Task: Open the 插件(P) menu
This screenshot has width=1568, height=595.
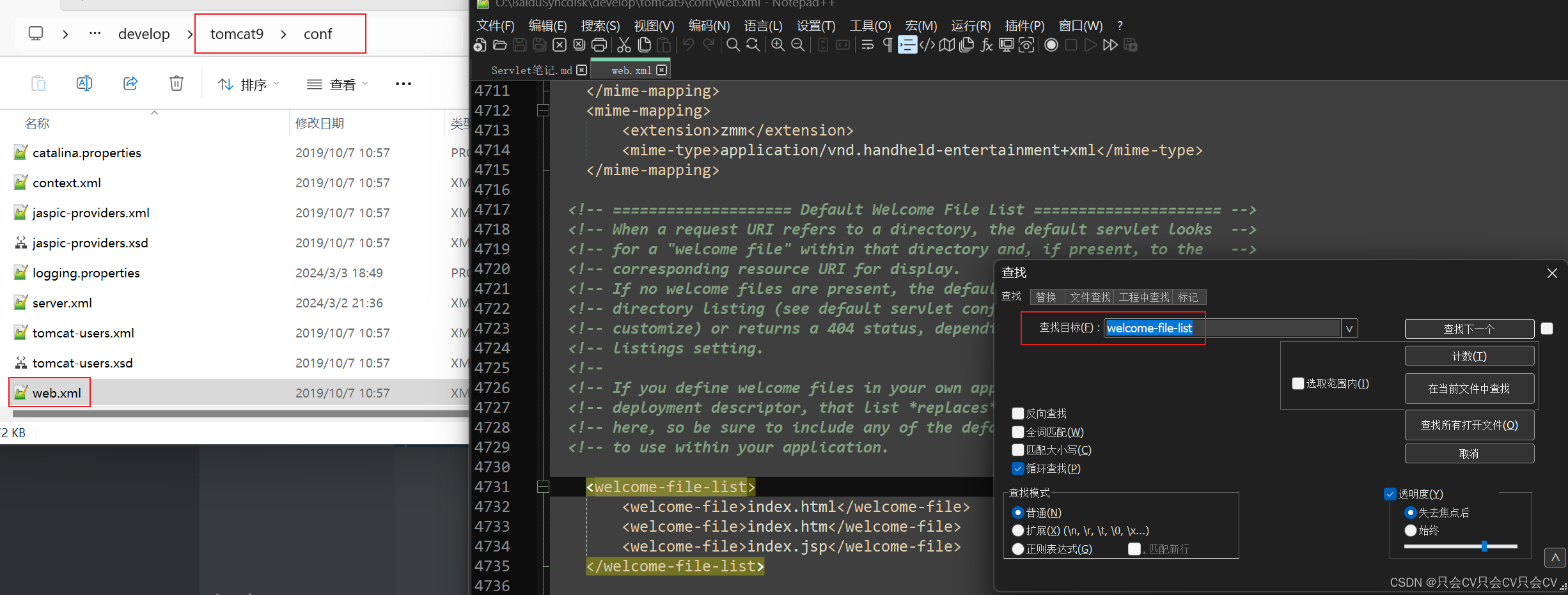Action: (1025, 26)
